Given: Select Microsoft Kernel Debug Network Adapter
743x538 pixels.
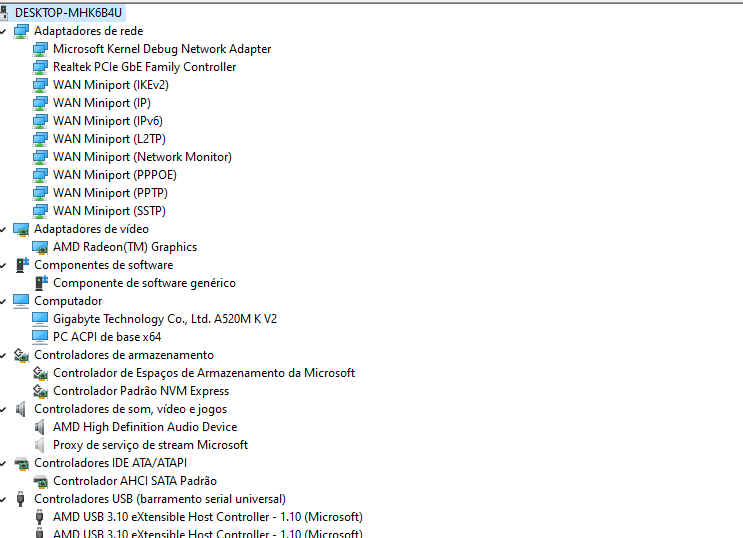Looking at the screenshot, I should tap(162, 49).
